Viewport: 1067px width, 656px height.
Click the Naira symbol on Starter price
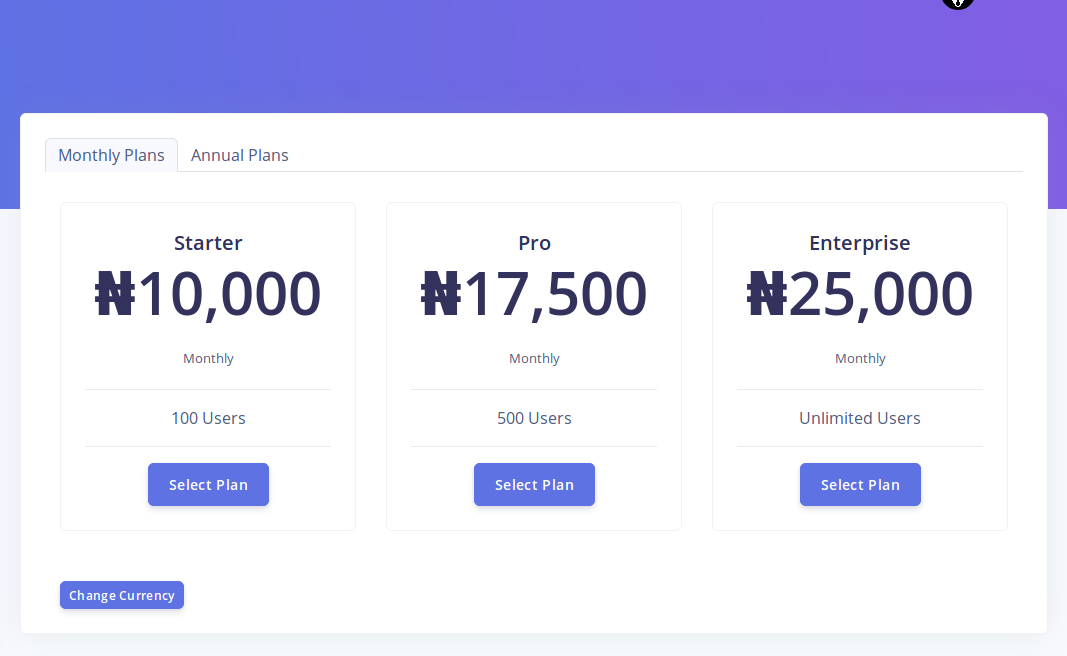(x=115, y=294)
